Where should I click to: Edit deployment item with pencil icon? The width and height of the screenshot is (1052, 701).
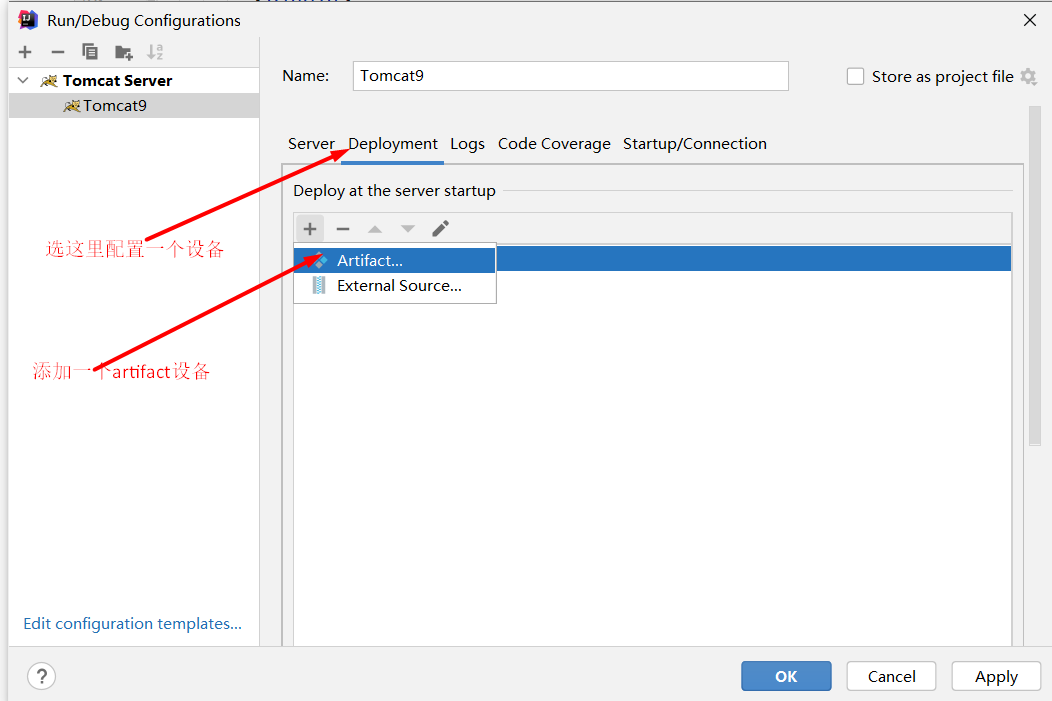(x=440, y=229)
